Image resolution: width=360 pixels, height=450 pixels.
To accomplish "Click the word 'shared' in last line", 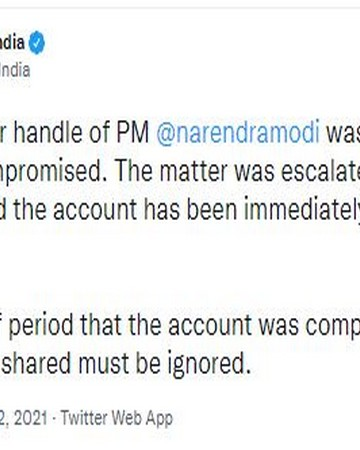I will pos(37,362).
